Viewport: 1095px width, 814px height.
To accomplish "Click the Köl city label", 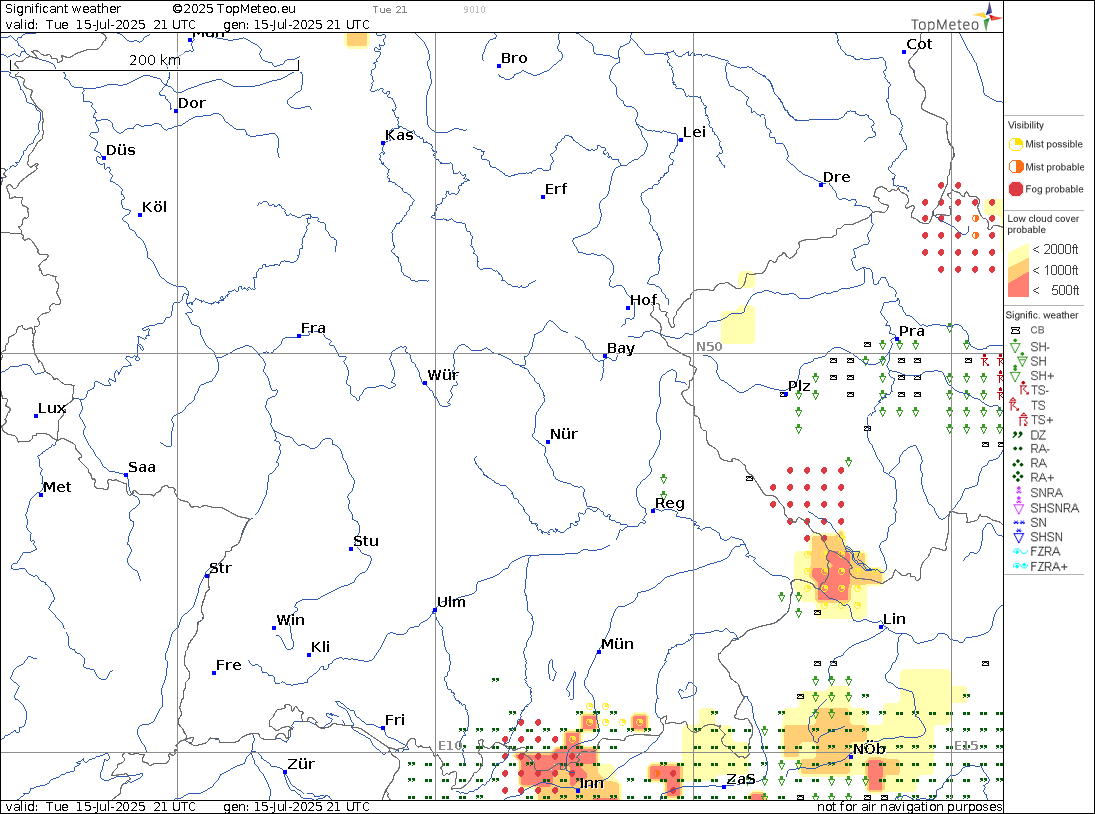I will [x=154, y=207].
